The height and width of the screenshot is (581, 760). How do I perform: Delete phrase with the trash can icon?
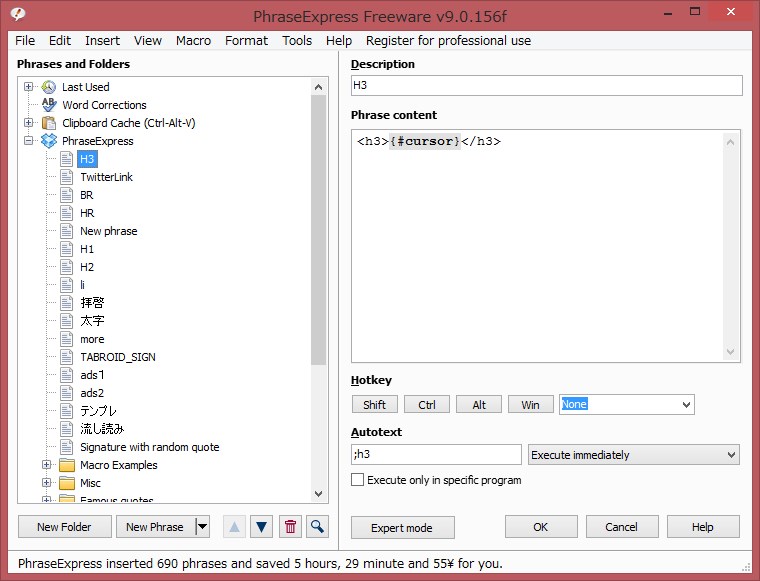tap(290, 527)
